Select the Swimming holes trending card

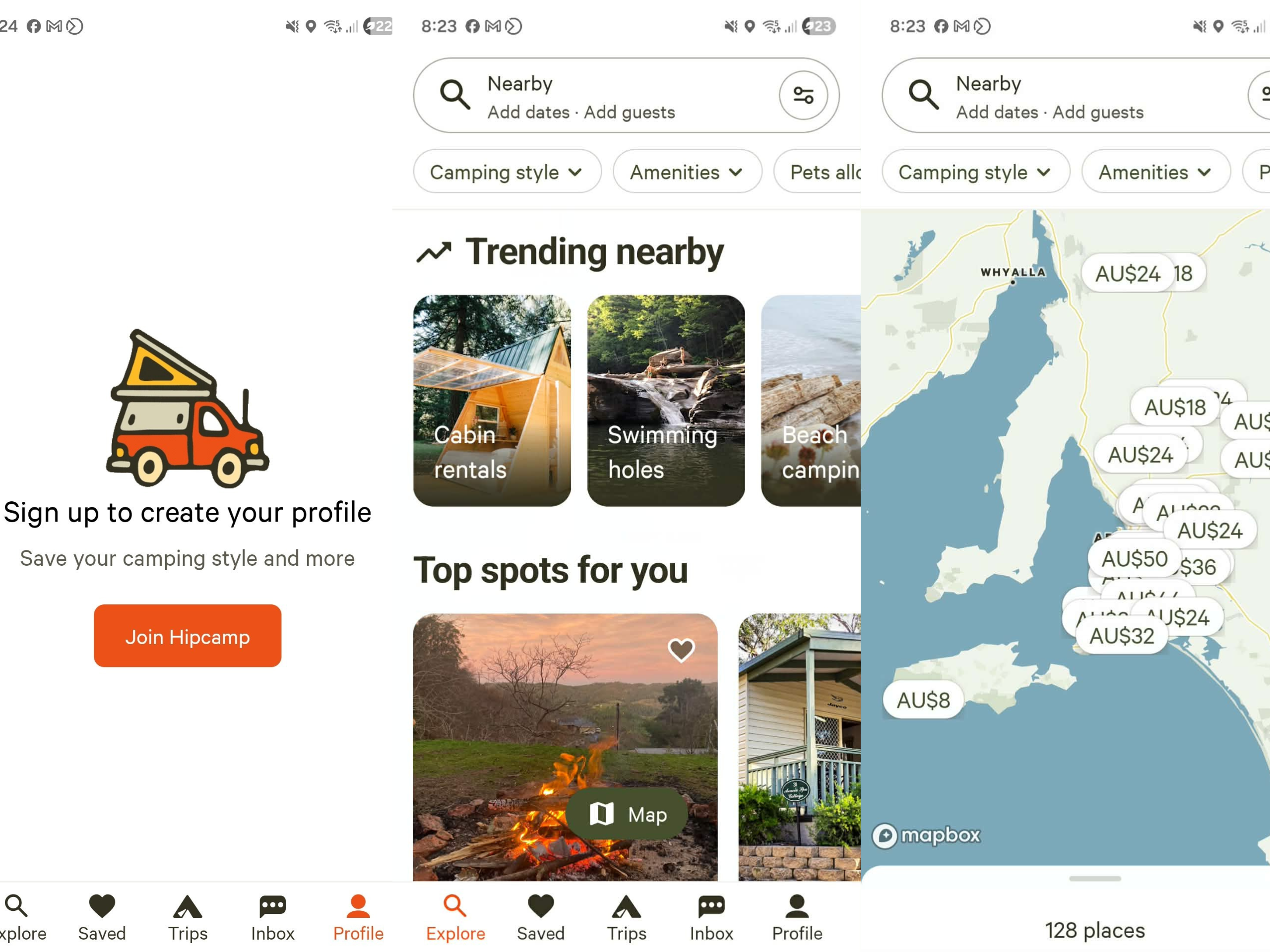point(666,401)
